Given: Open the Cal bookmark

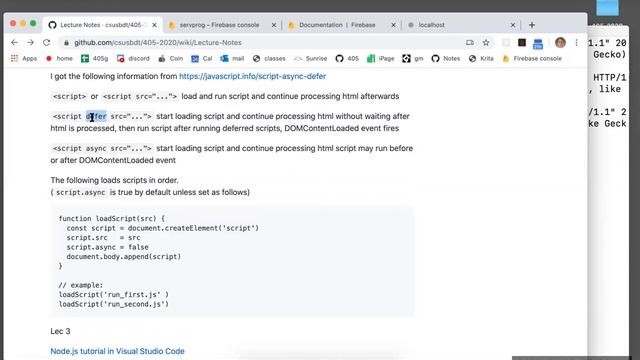Looking at the screenshot, I should pos(202,58).
